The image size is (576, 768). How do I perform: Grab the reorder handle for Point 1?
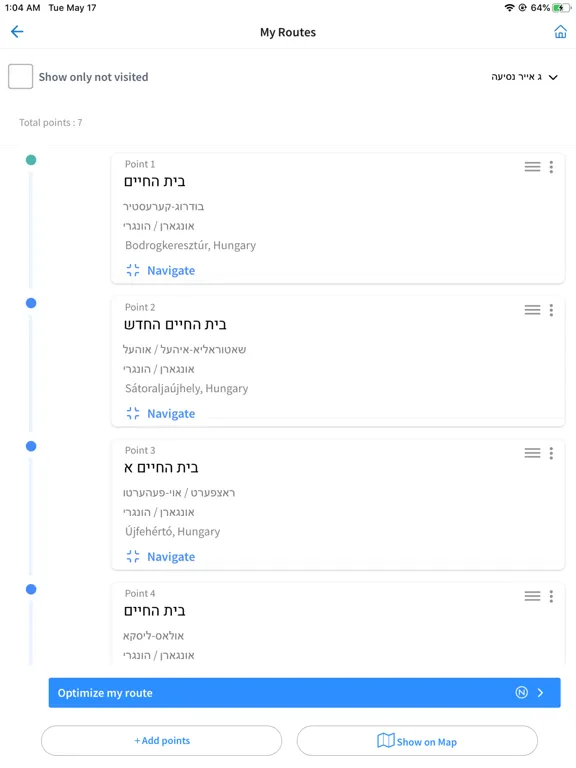pyautogui.click(x=532, y=167)
